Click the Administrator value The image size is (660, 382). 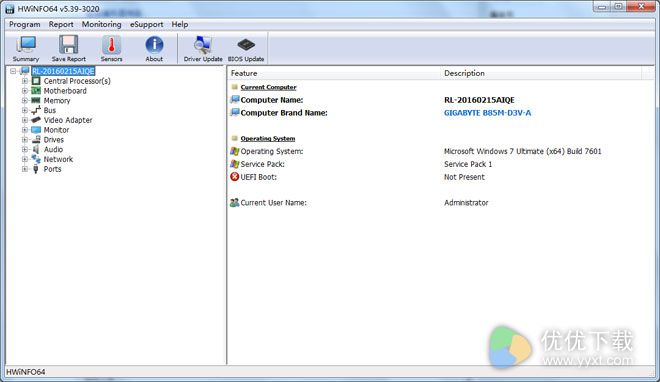(x=466, y=203)
